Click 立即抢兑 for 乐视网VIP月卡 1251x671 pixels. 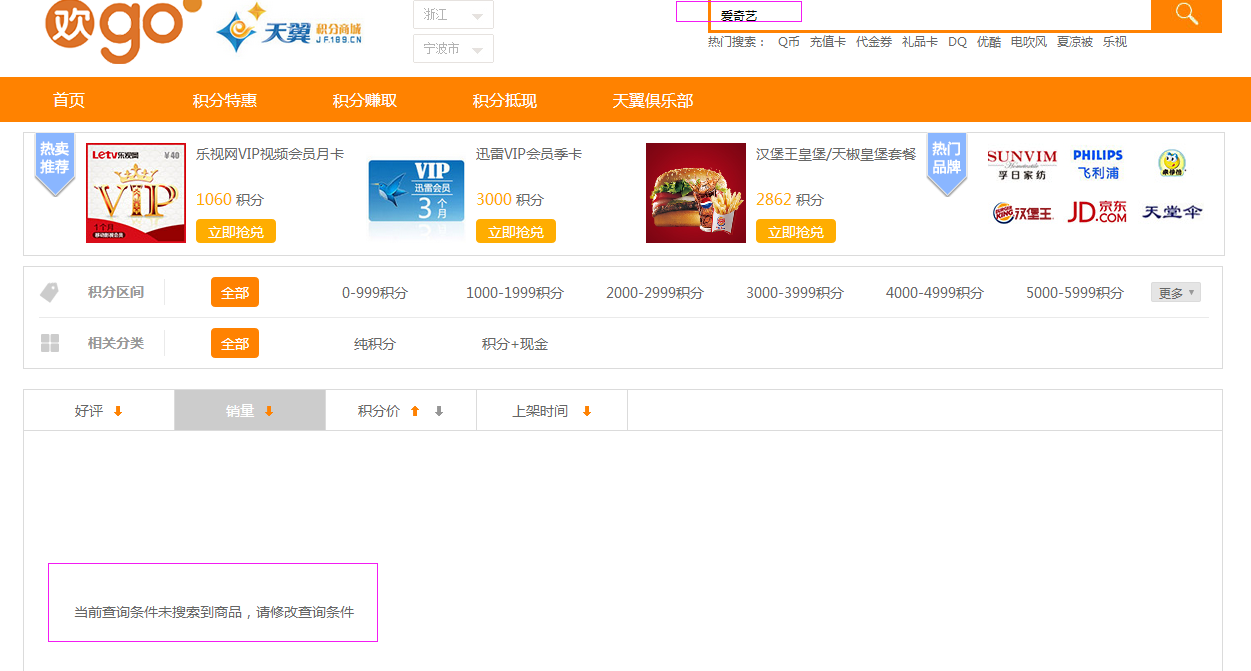point(236,231)
